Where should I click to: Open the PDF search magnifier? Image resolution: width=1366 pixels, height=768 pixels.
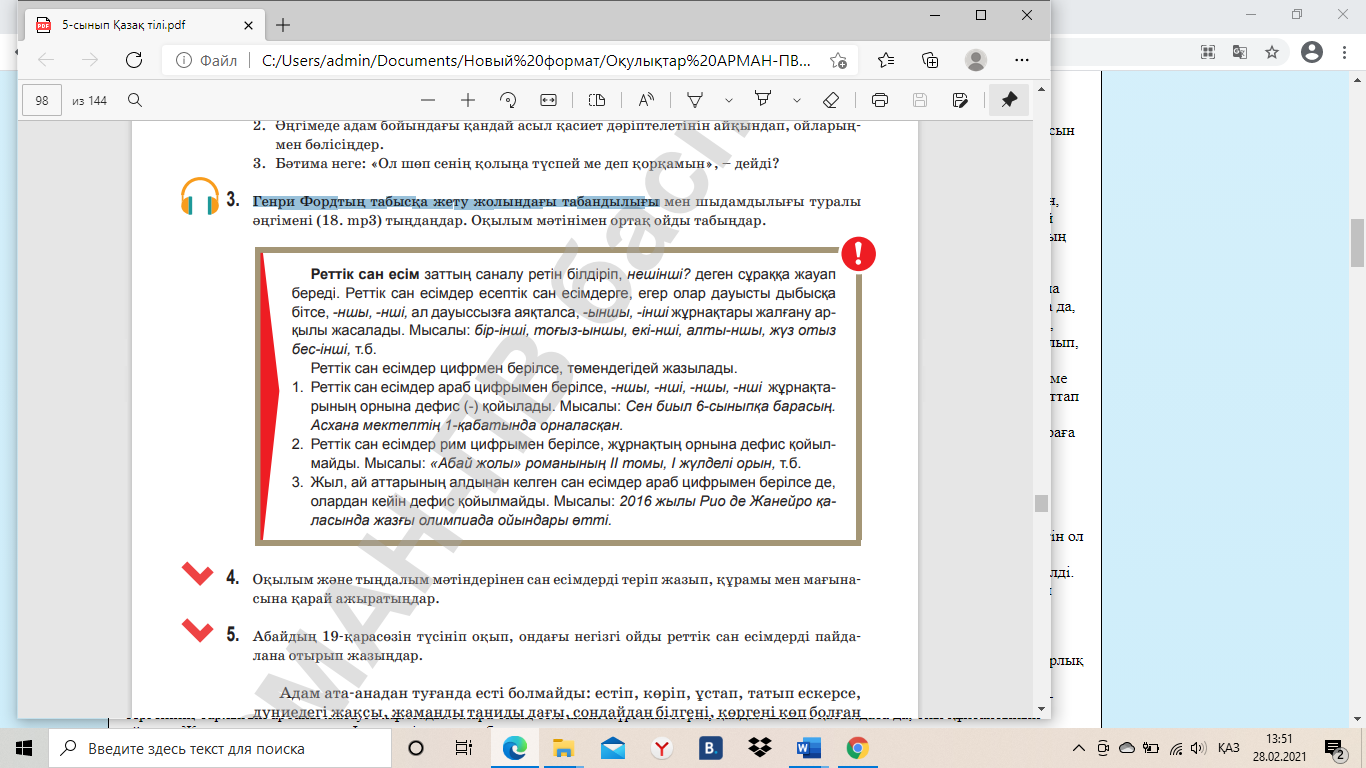coord(135,100)
